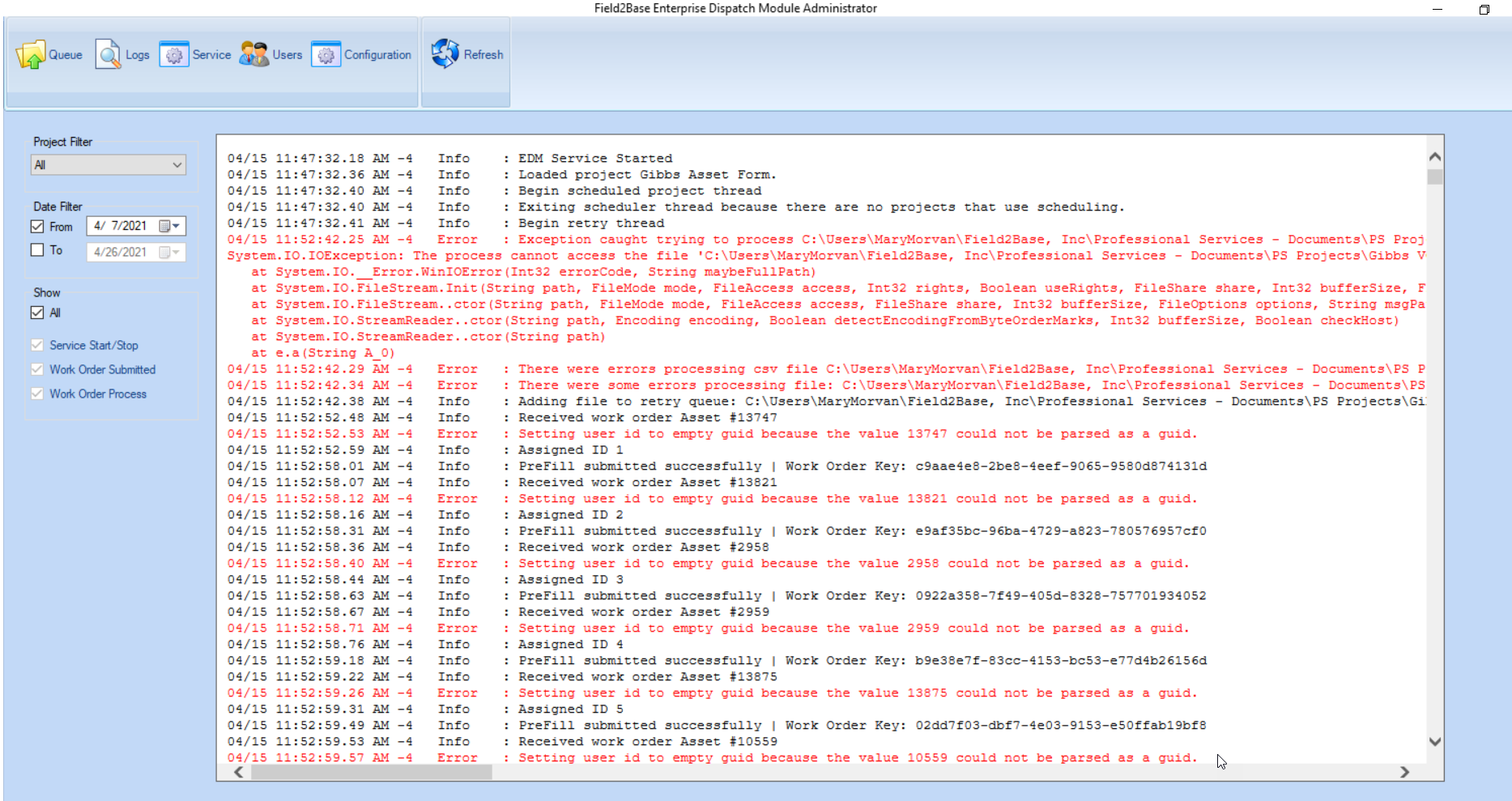This screenshot has width=1512, height=801.
Task: Click the horizontal scrollbar left arrow
Action: click(x=238, y=773)
